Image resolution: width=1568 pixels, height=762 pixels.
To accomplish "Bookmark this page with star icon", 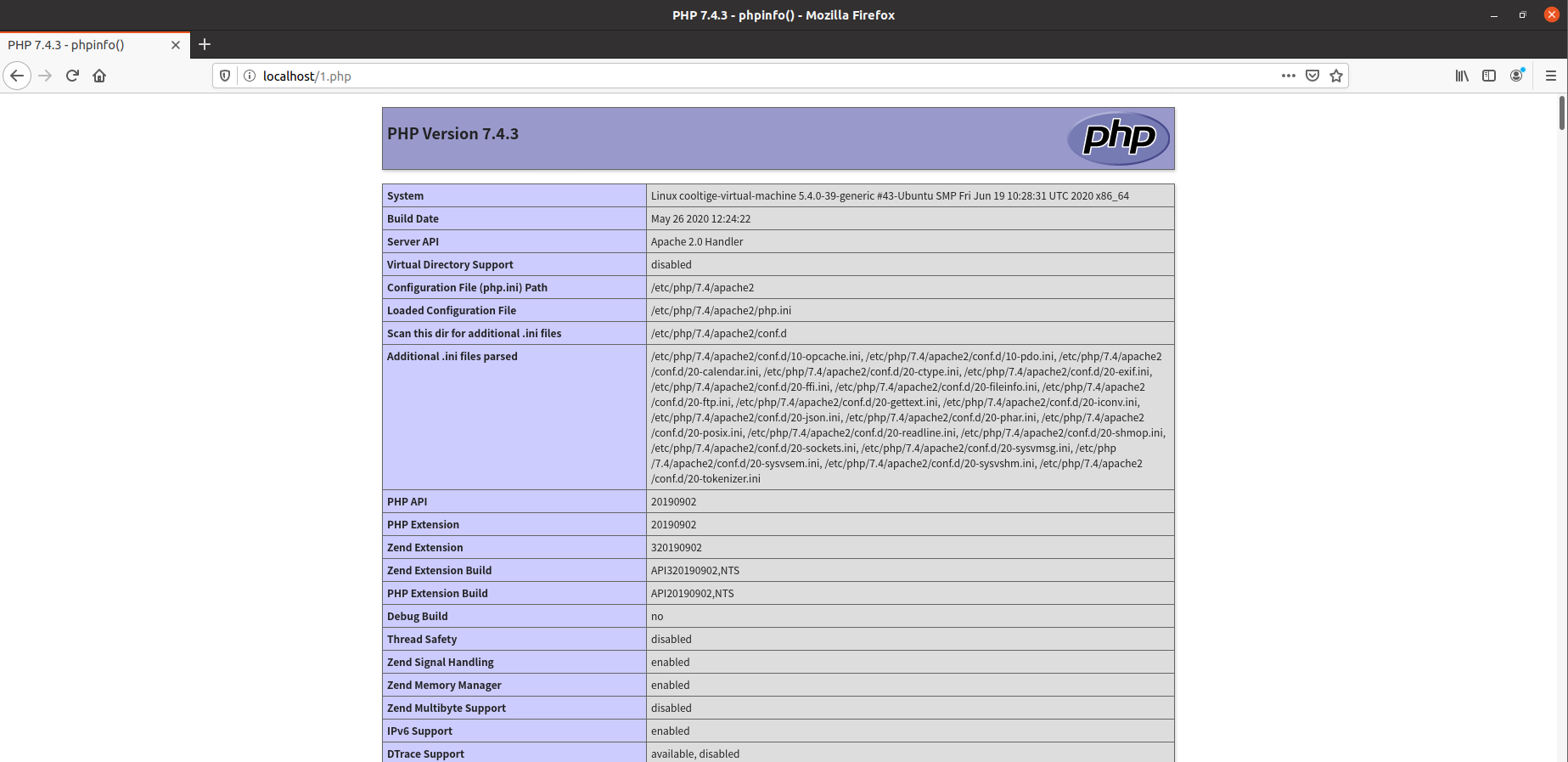I will click(x=1336, y=76).
